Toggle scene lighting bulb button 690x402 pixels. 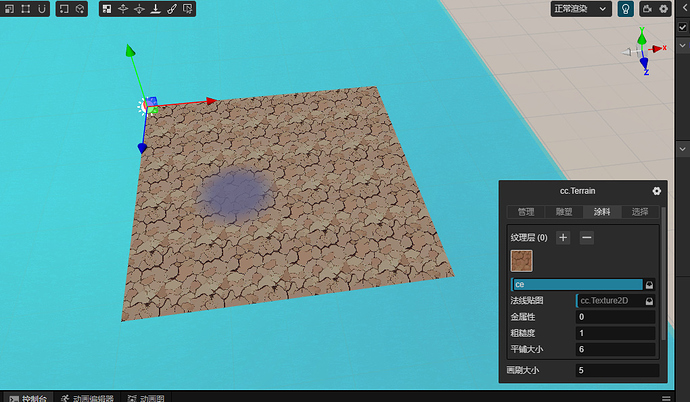point(626,9)
